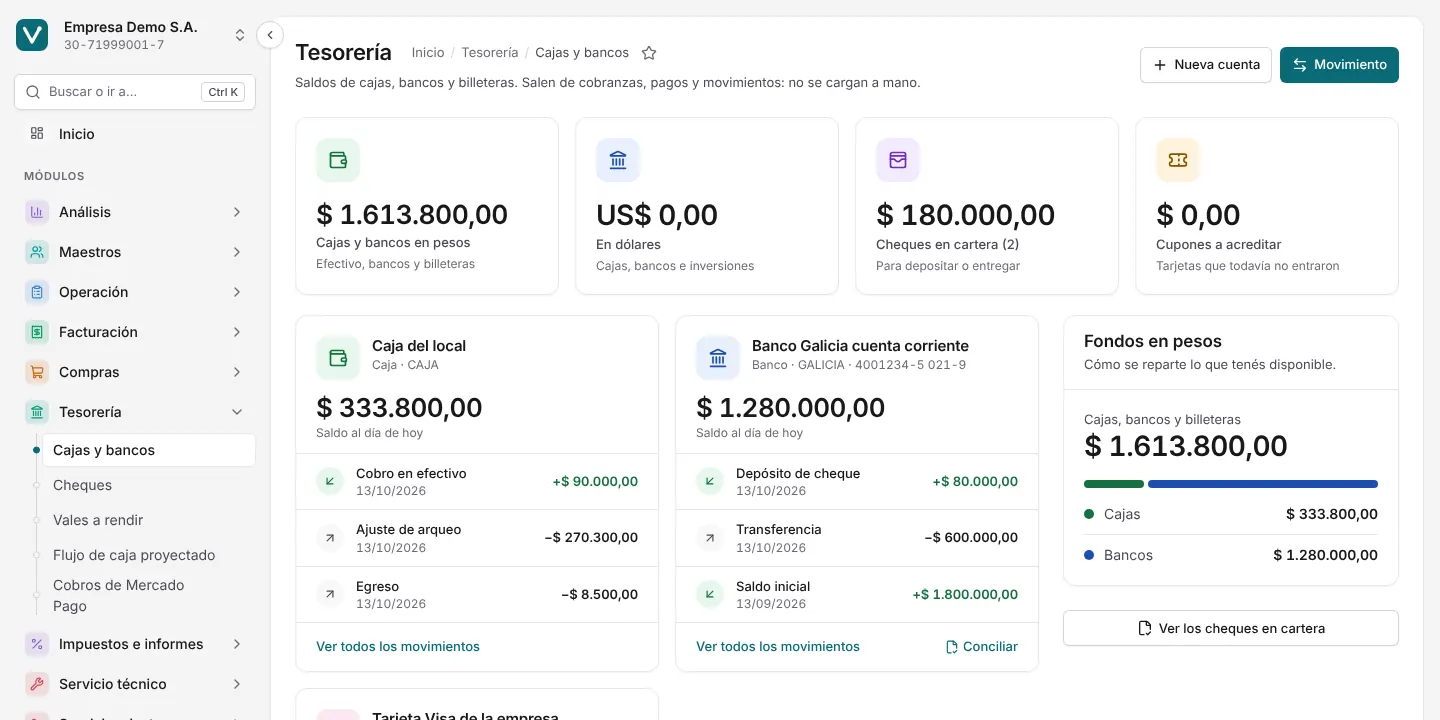Click the favorite star icon next to breadcrumb
Viewport: 1440px width, 720px height.
click(x=649, y=53)
